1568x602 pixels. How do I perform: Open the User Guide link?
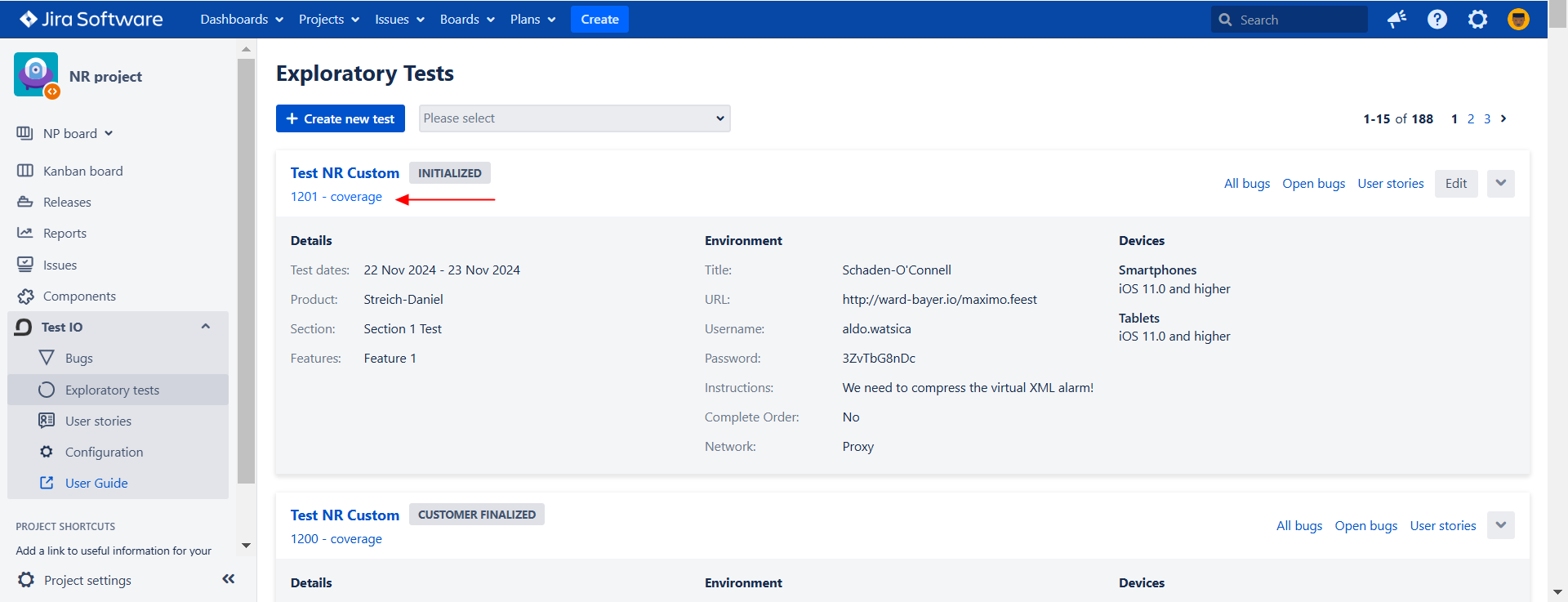tap(96, 483)
